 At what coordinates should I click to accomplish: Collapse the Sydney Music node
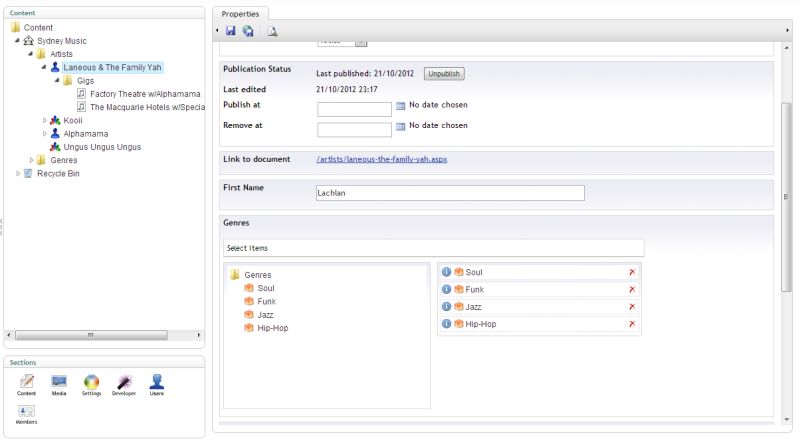(x=17, y=40)
